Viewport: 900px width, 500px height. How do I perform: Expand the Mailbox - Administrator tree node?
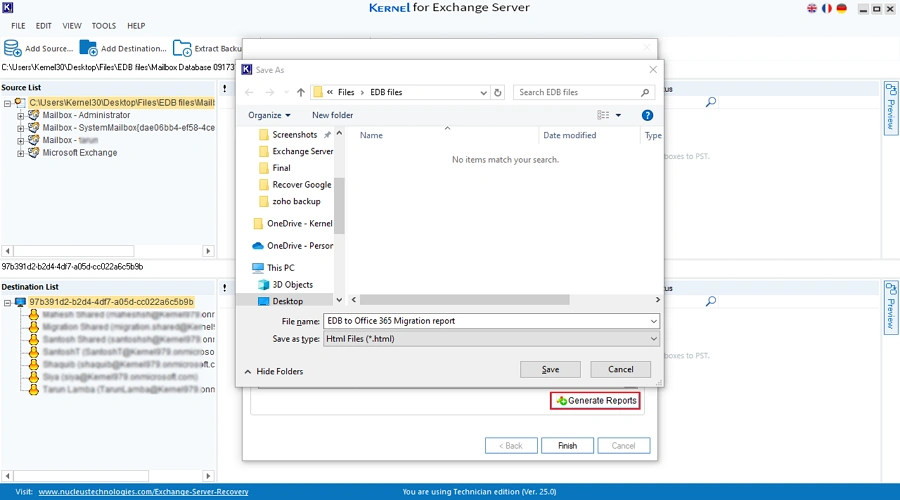20,115
